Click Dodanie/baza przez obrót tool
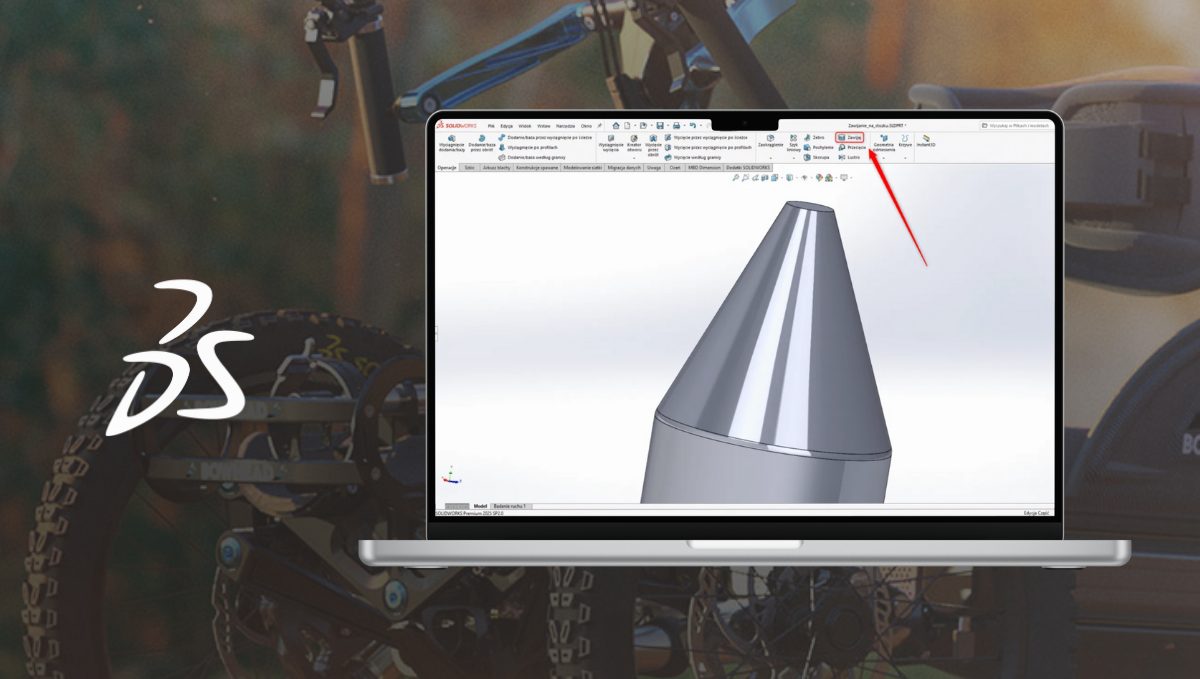Viewport: 1200px width, 679px height. coord(483,143)
